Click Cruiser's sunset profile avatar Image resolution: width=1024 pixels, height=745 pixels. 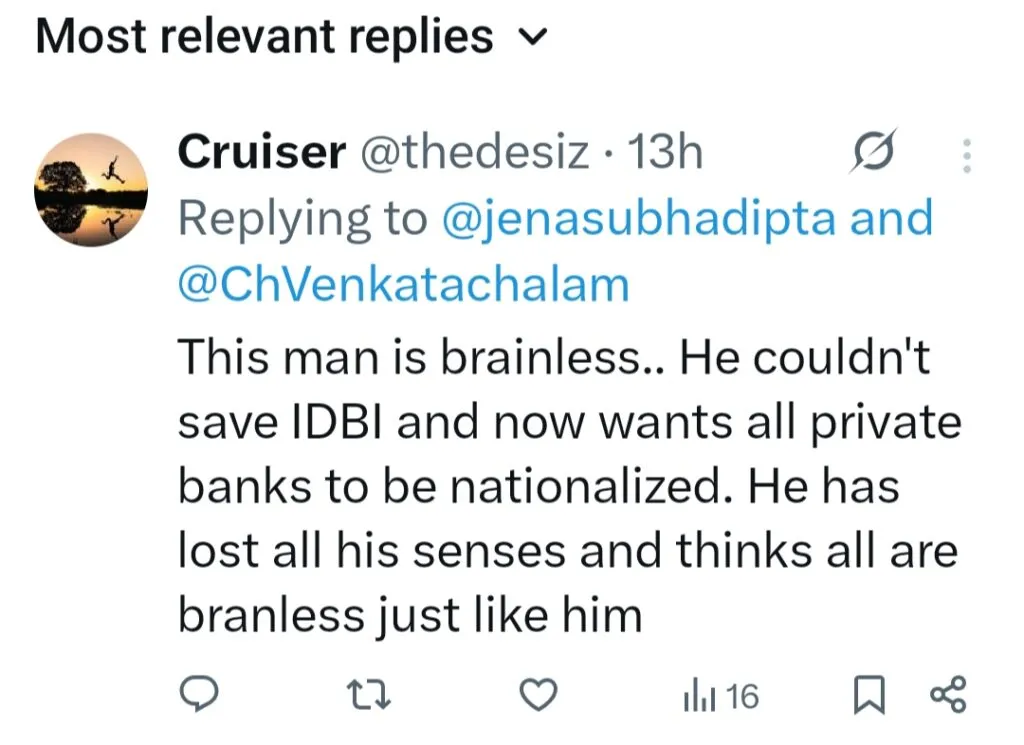click(x=91, y=186)
